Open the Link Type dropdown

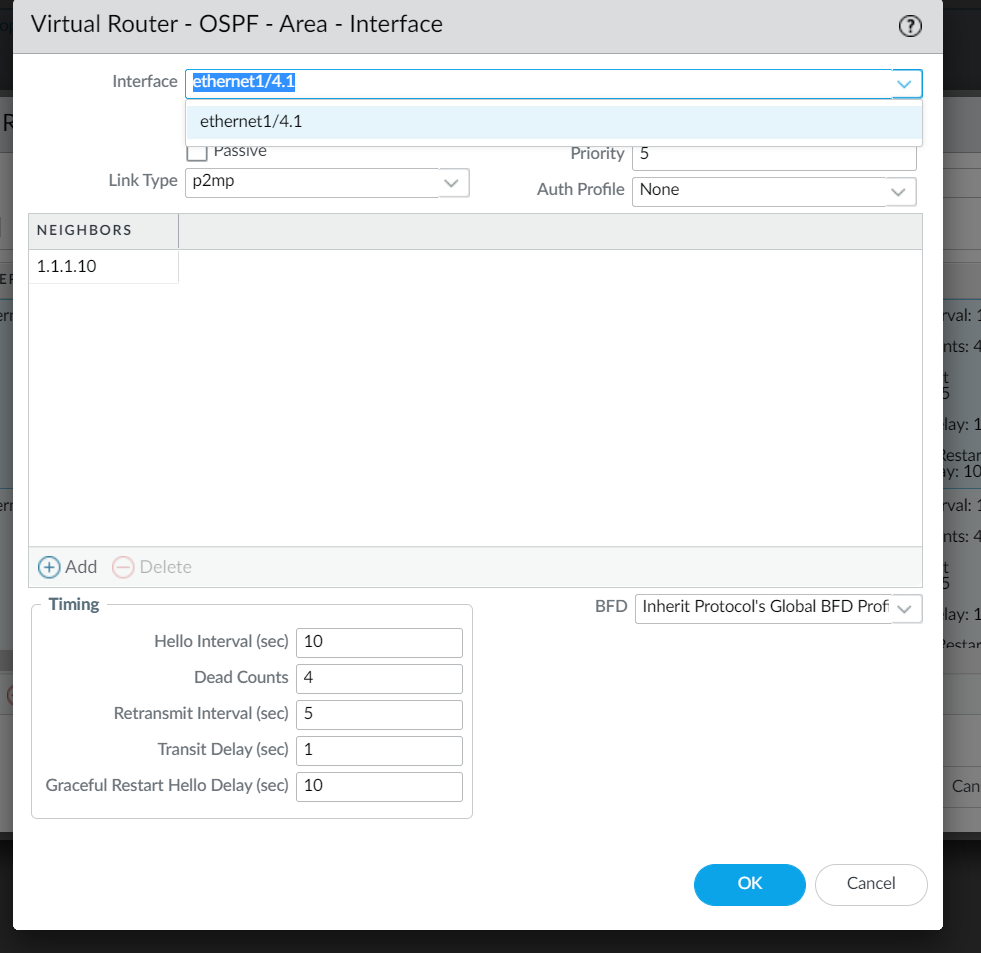point(452,182)
